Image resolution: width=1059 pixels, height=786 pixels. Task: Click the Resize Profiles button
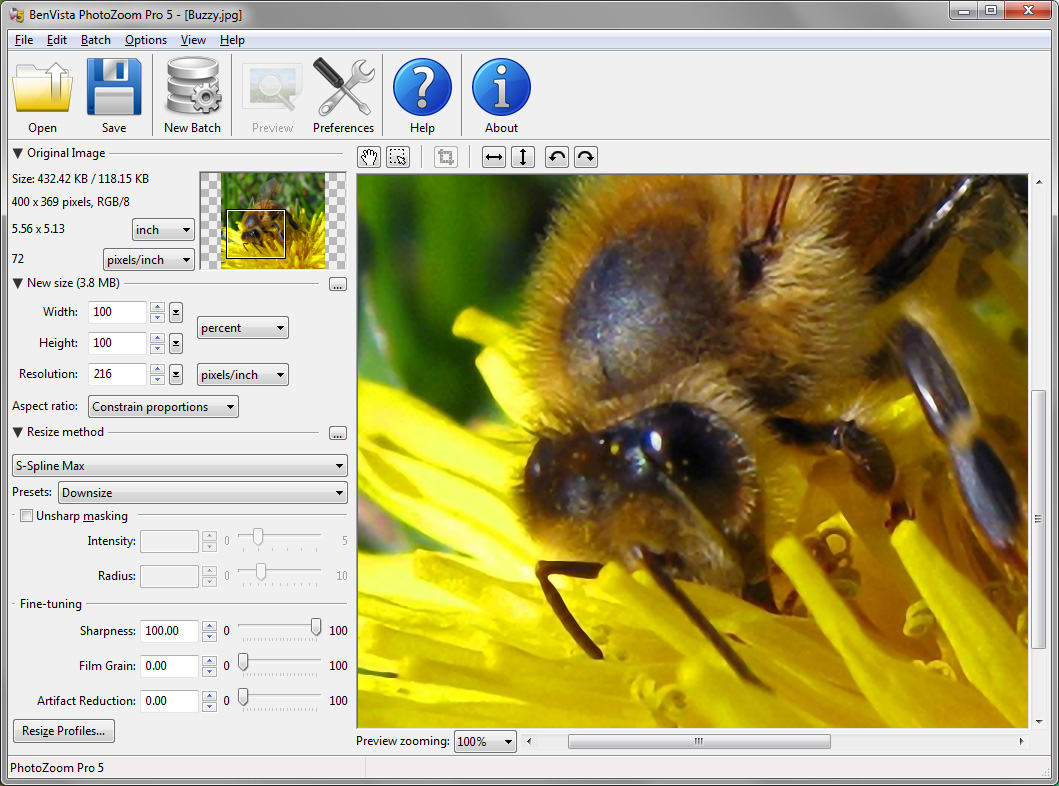pyautogui.click(x=64, y=731)
